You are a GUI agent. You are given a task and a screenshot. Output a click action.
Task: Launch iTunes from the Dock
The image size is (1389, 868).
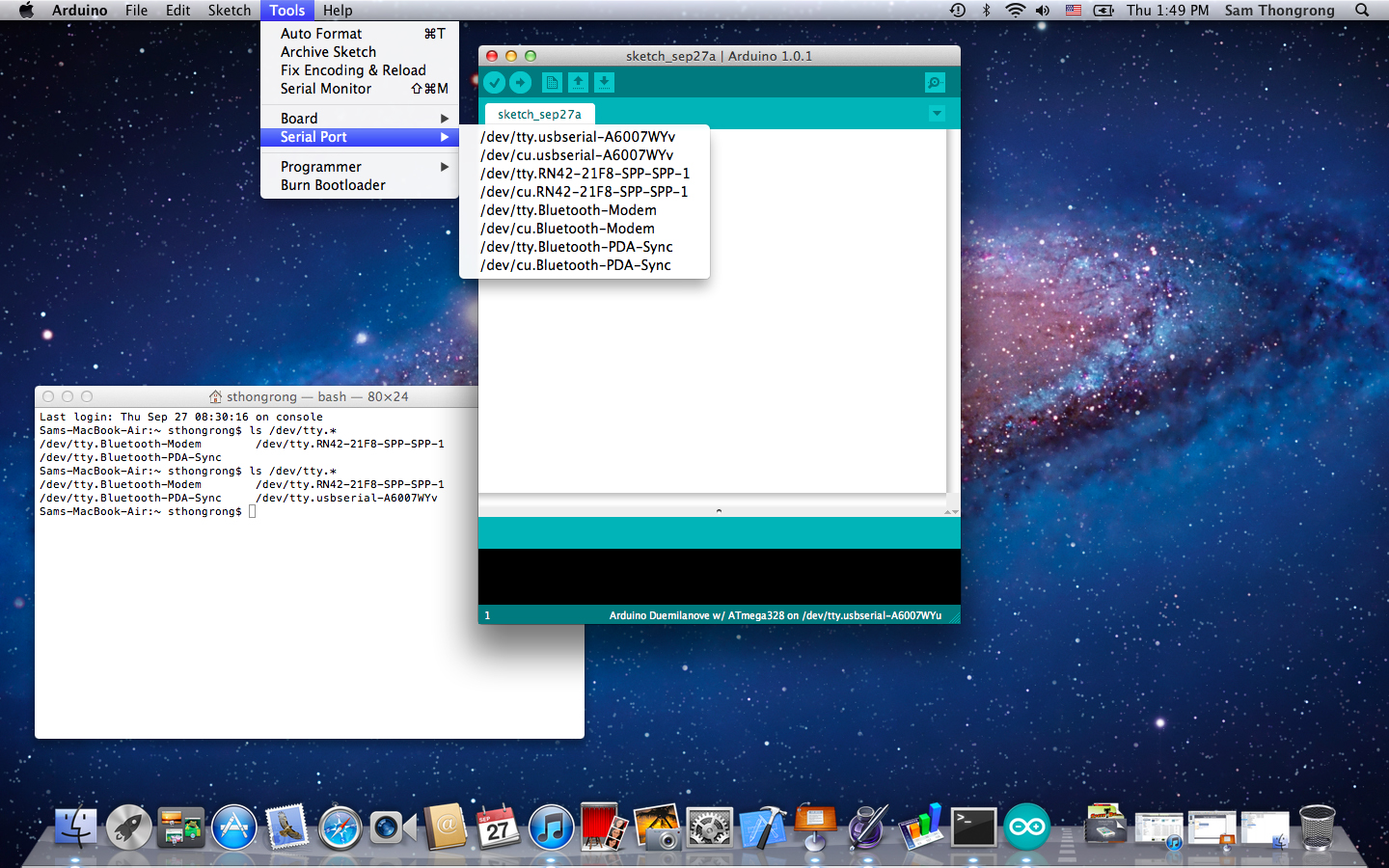(x=551, y=827)
